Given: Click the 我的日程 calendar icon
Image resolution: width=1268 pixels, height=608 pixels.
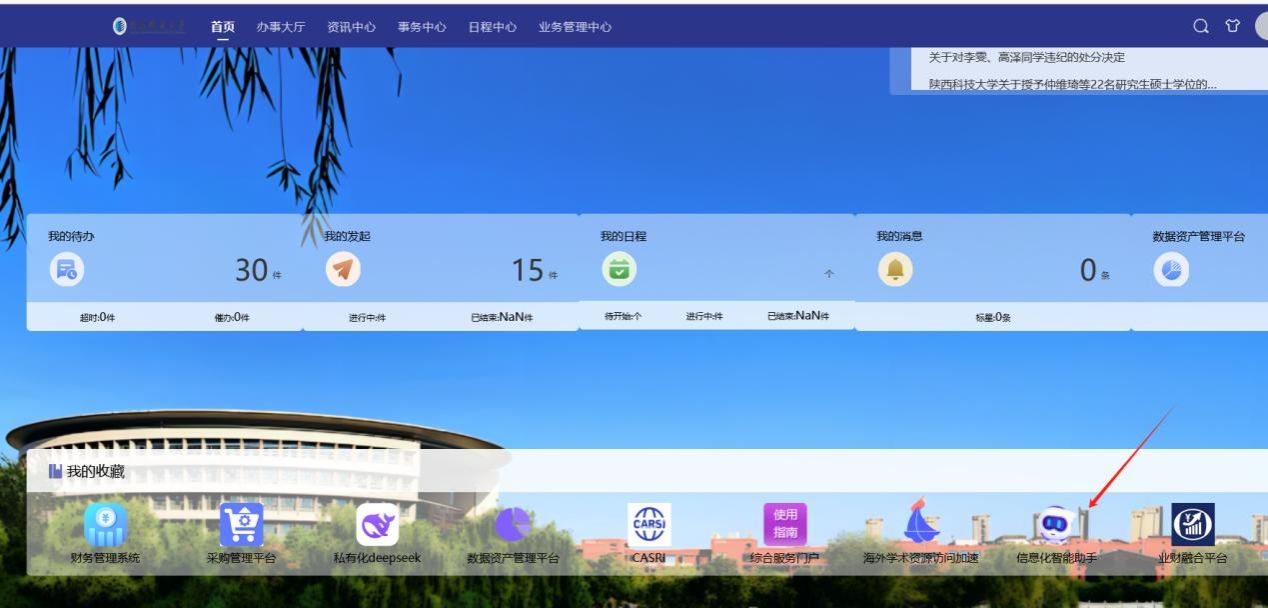Looking at the screenshot, I should (x=619, y=270).
